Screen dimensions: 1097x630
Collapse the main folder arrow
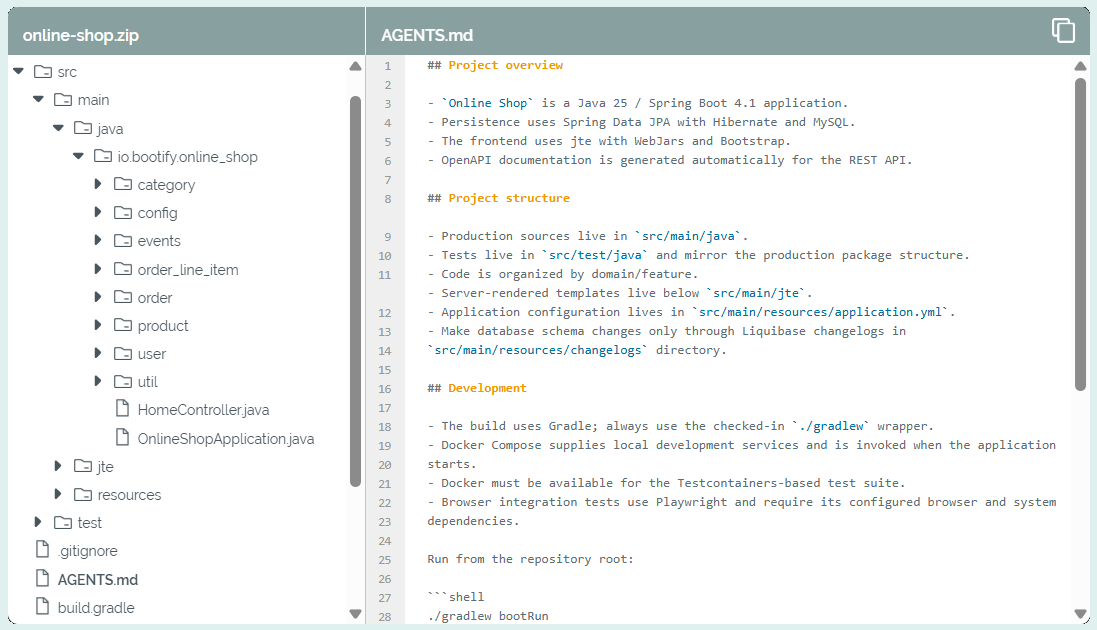(38, 99)
